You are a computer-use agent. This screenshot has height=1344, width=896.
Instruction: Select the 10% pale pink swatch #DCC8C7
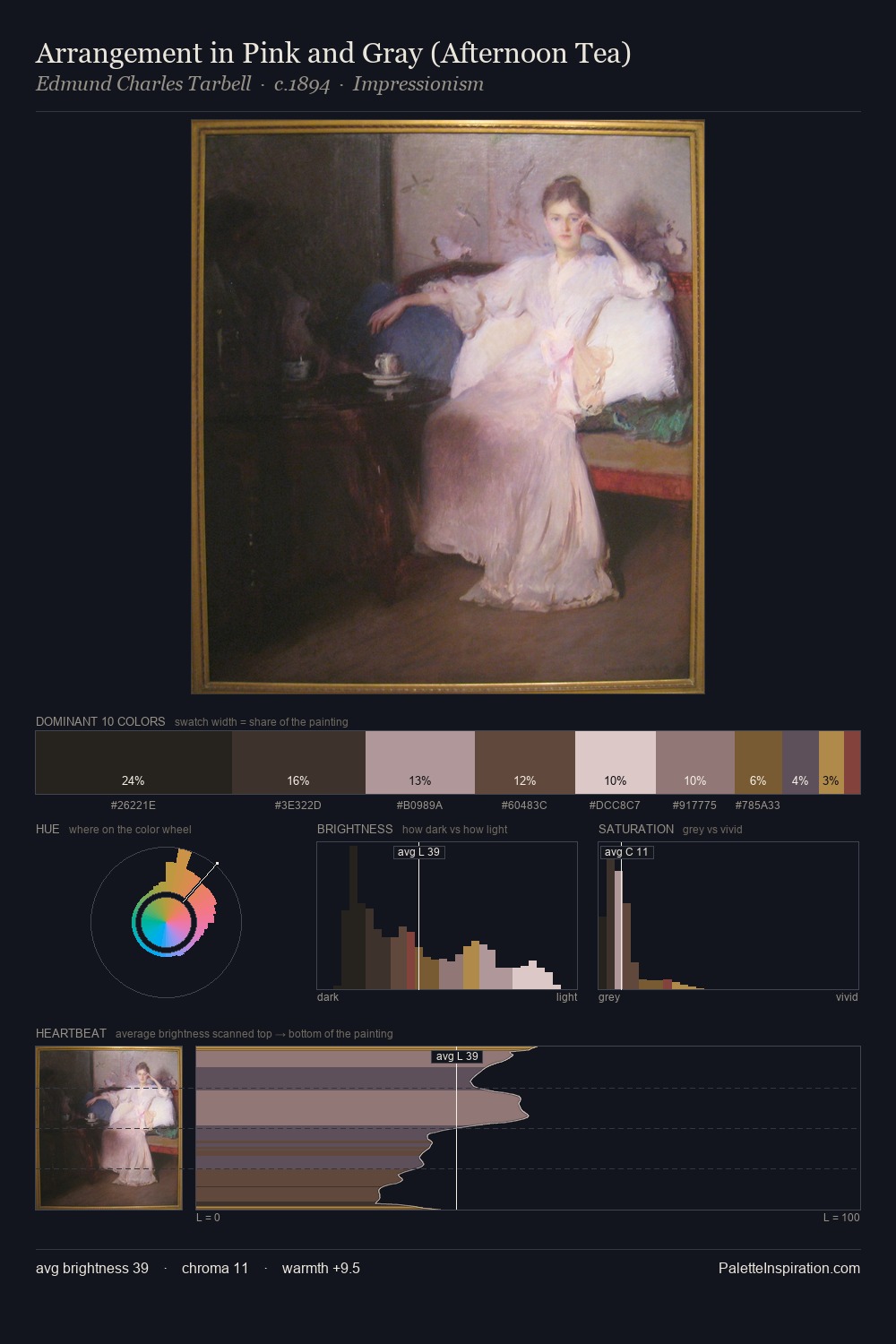pyautogui.click(x=616, y=762)
